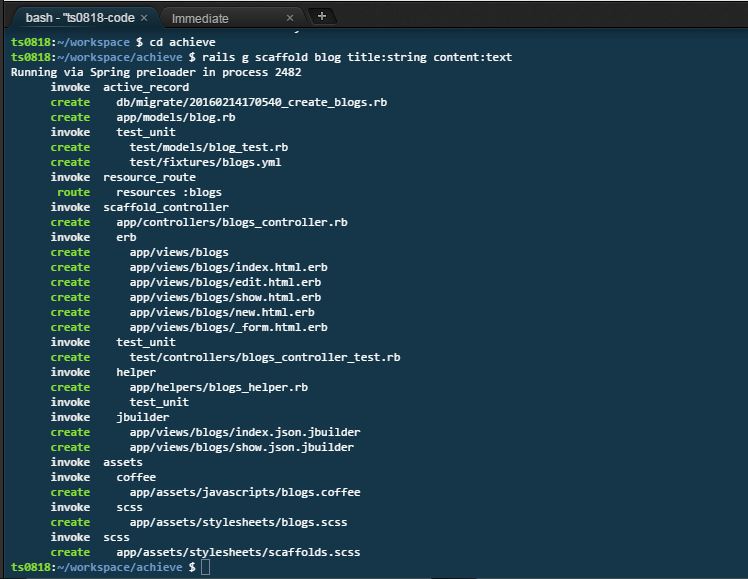Click 'scaffold_controller' invoke line
The width and height of the screenshot is (748, 579).
166,207
